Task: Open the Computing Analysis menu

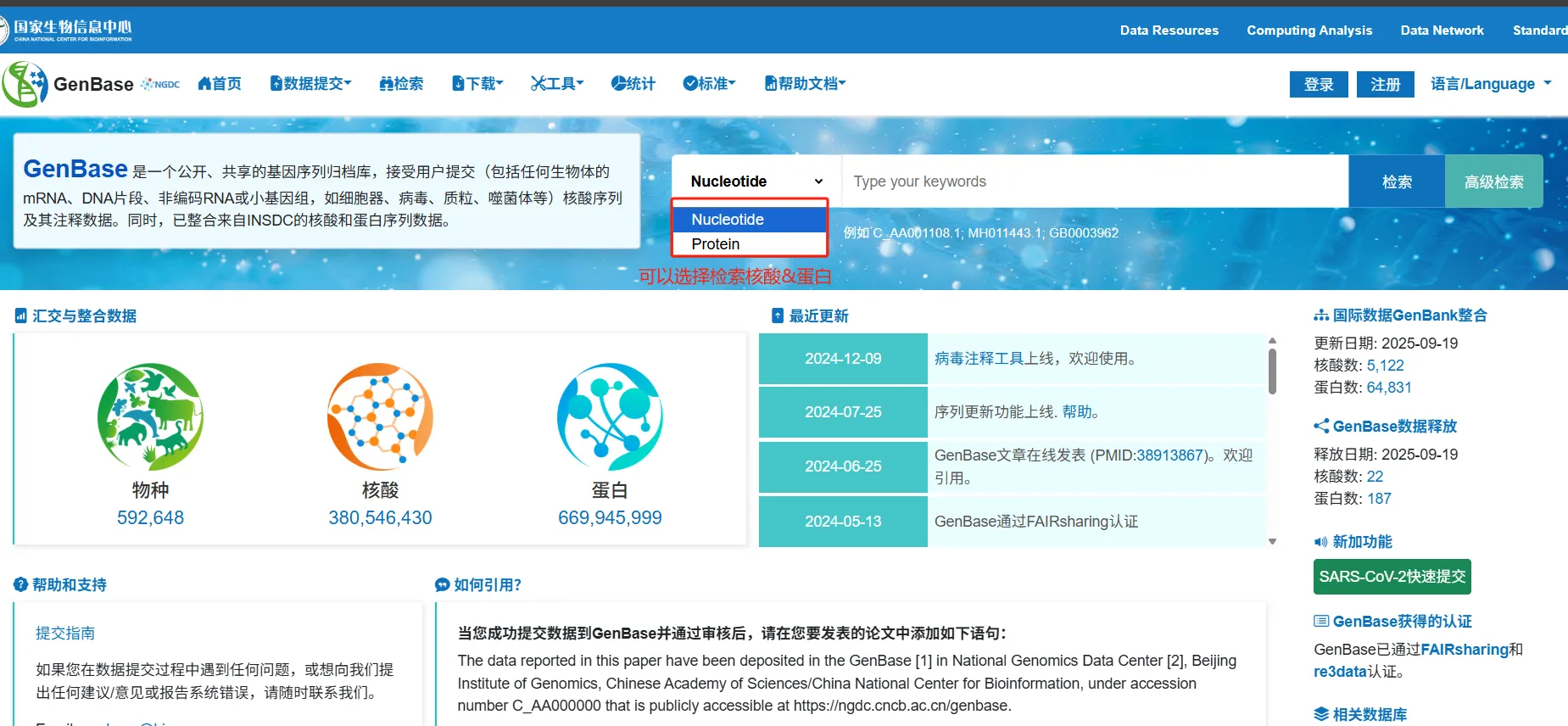Action: (1309, 31)
